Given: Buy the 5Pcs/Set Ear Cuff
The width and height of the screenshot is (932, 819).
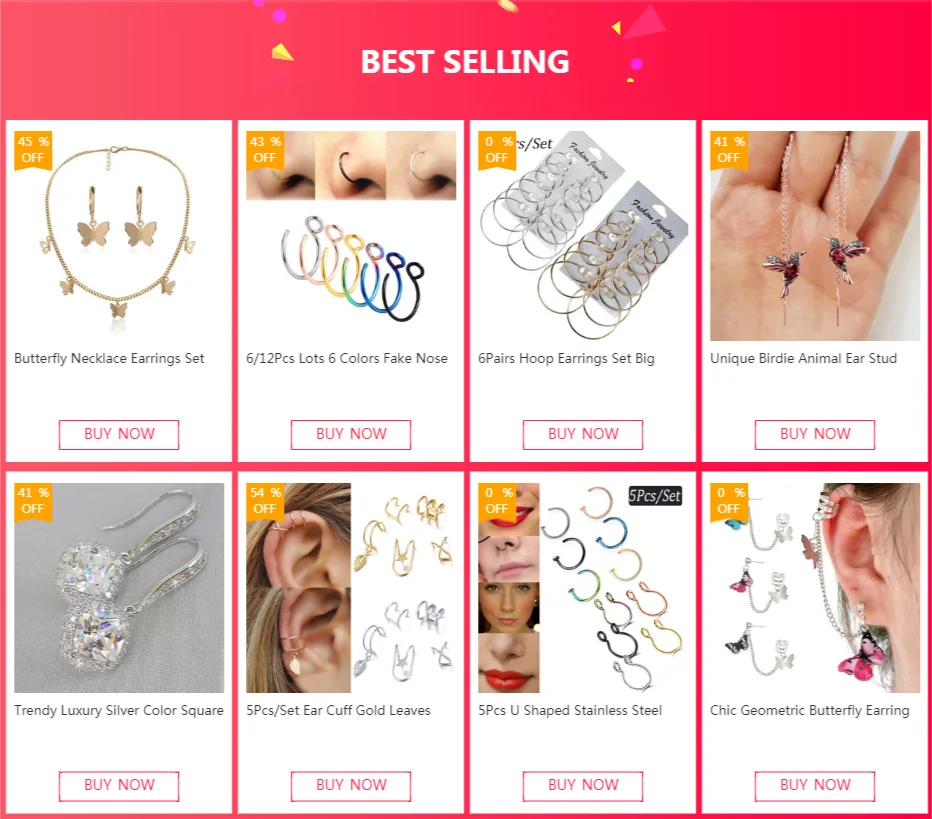Looking at the screenshot, I should tap(351, 786).
